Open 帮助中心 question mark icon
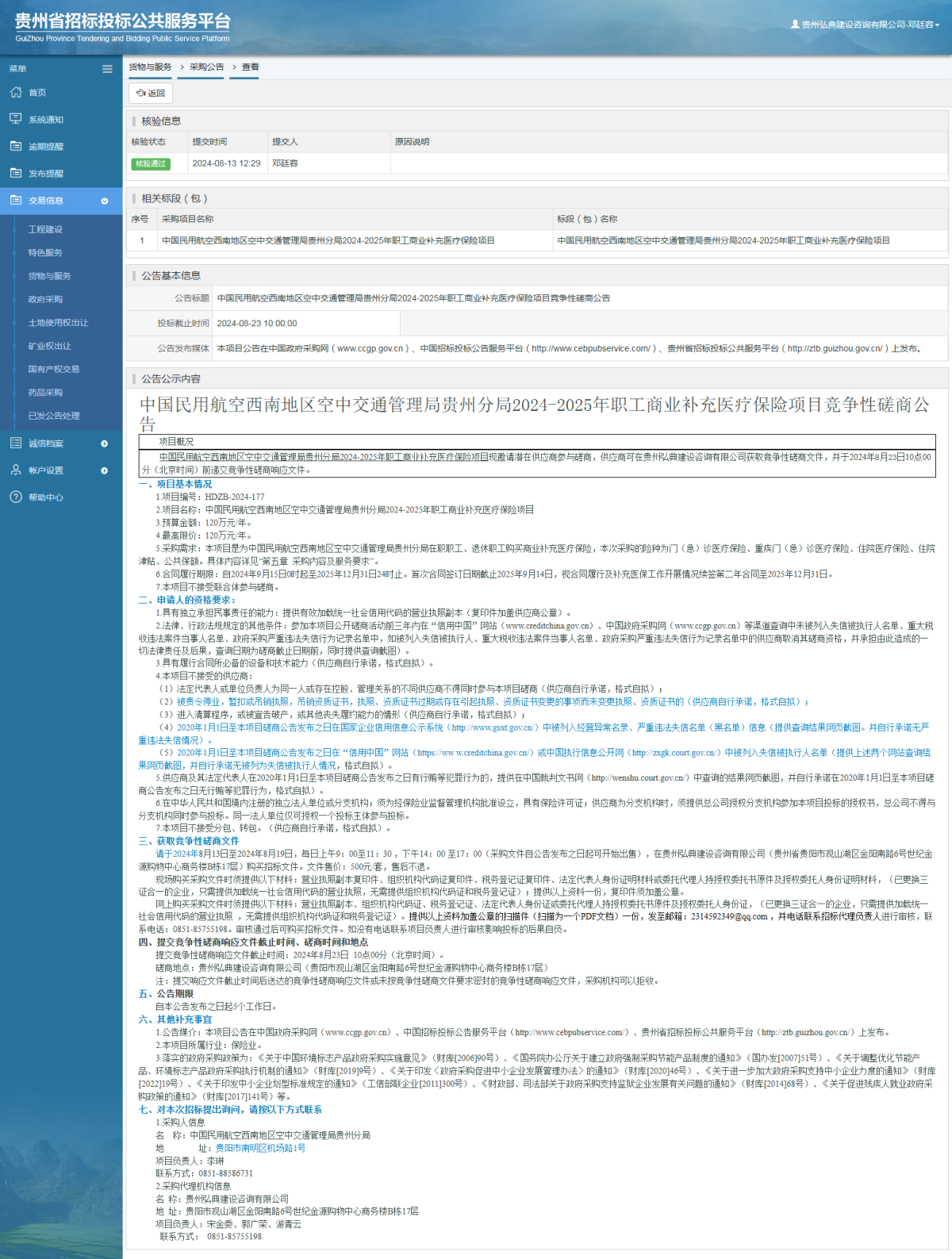Screen dimensions: 952x1259 click(16, 497)
